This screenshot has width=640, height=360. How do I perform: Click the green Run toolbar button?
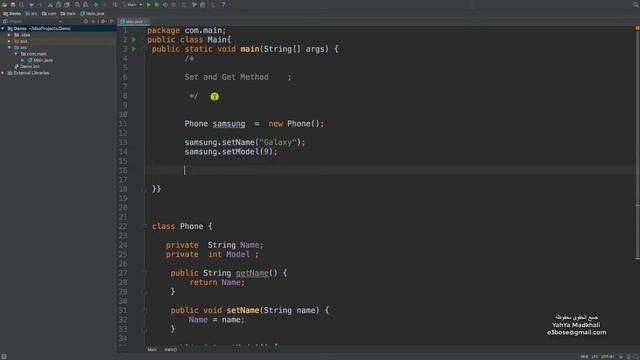pyautogui.click(x=149, y=4)
